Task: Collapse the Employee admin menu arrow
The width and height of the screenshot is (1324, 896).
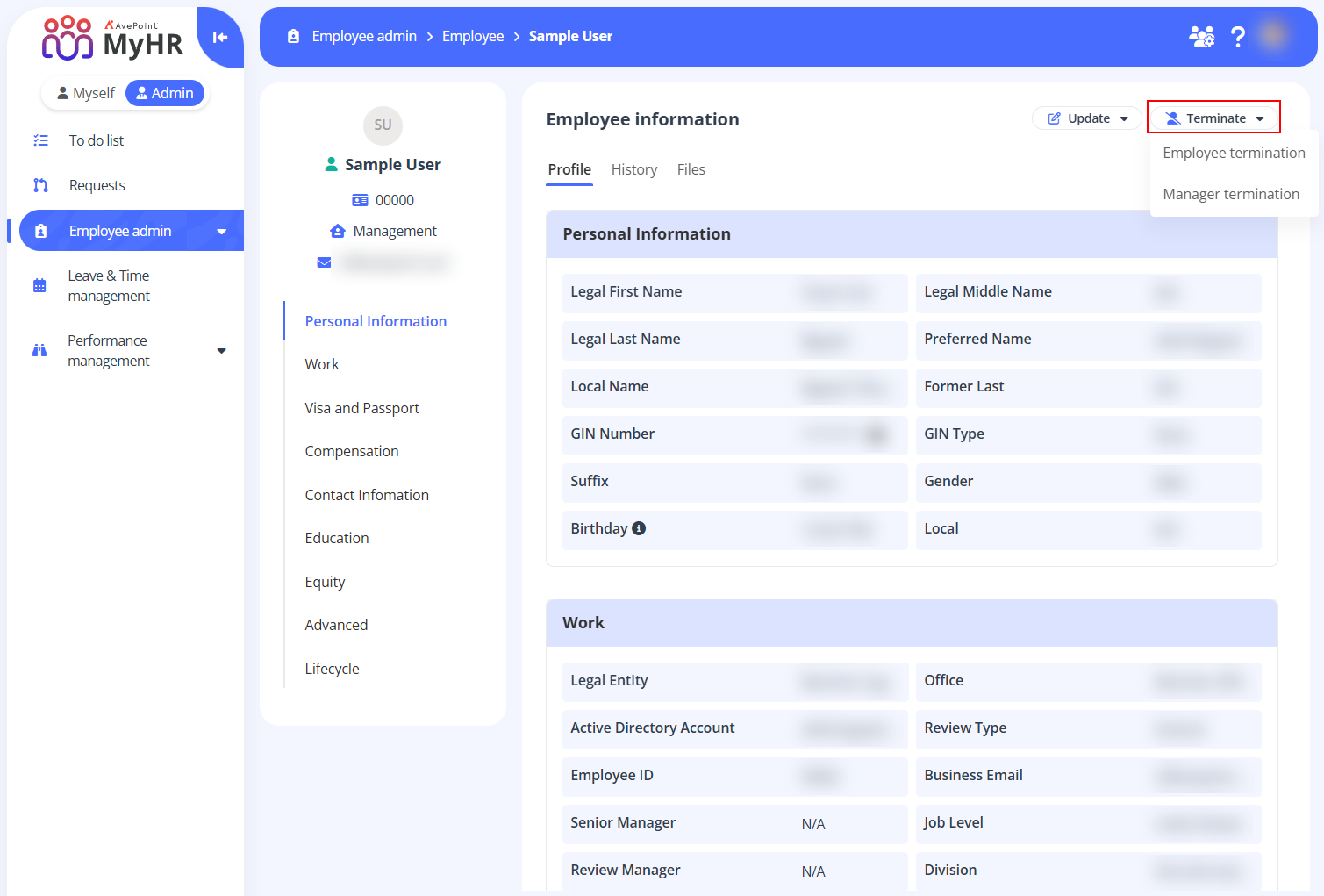Action: [x=221, y=232]
